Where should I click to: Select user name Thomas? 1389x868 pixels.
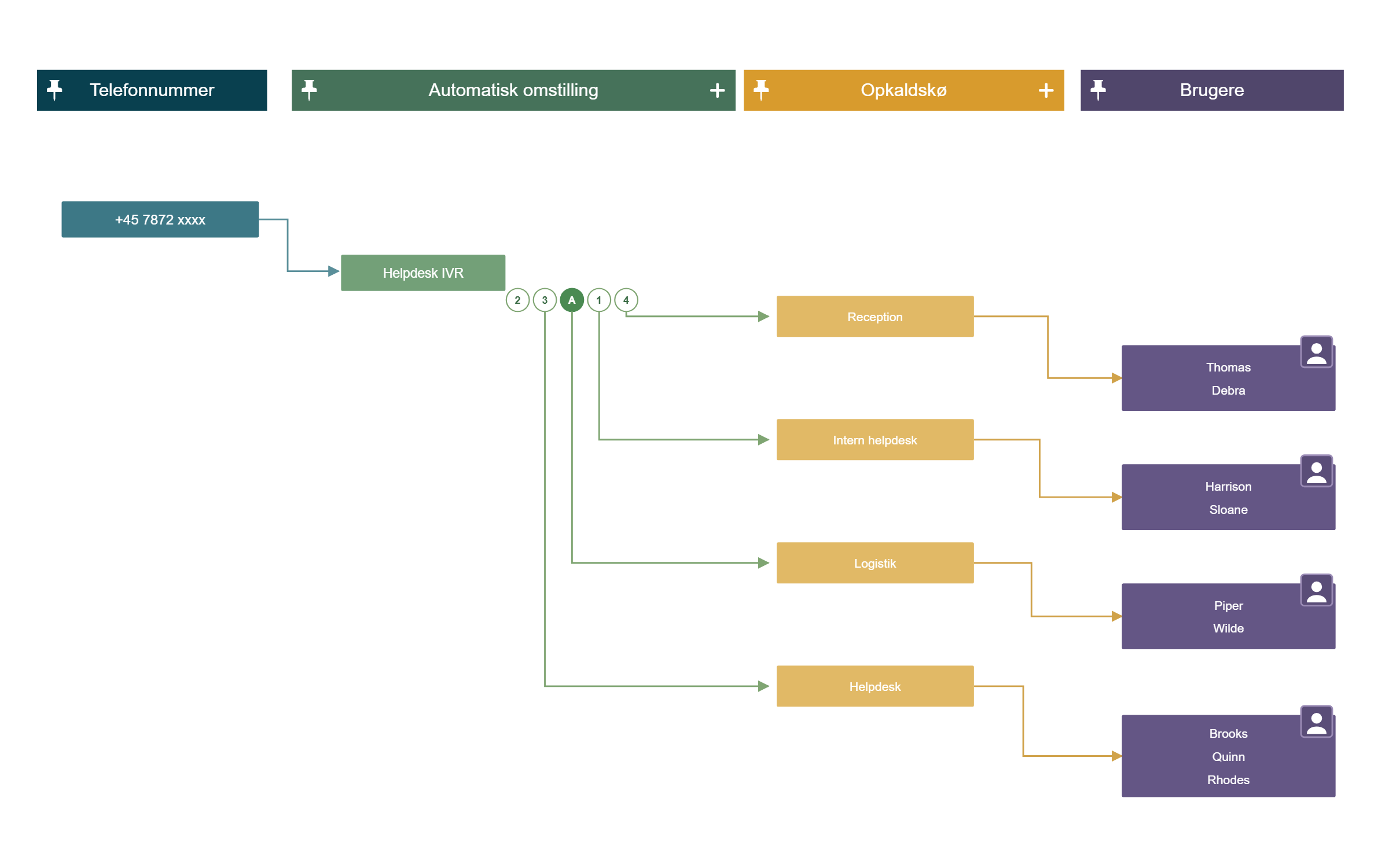point(1228,367)
